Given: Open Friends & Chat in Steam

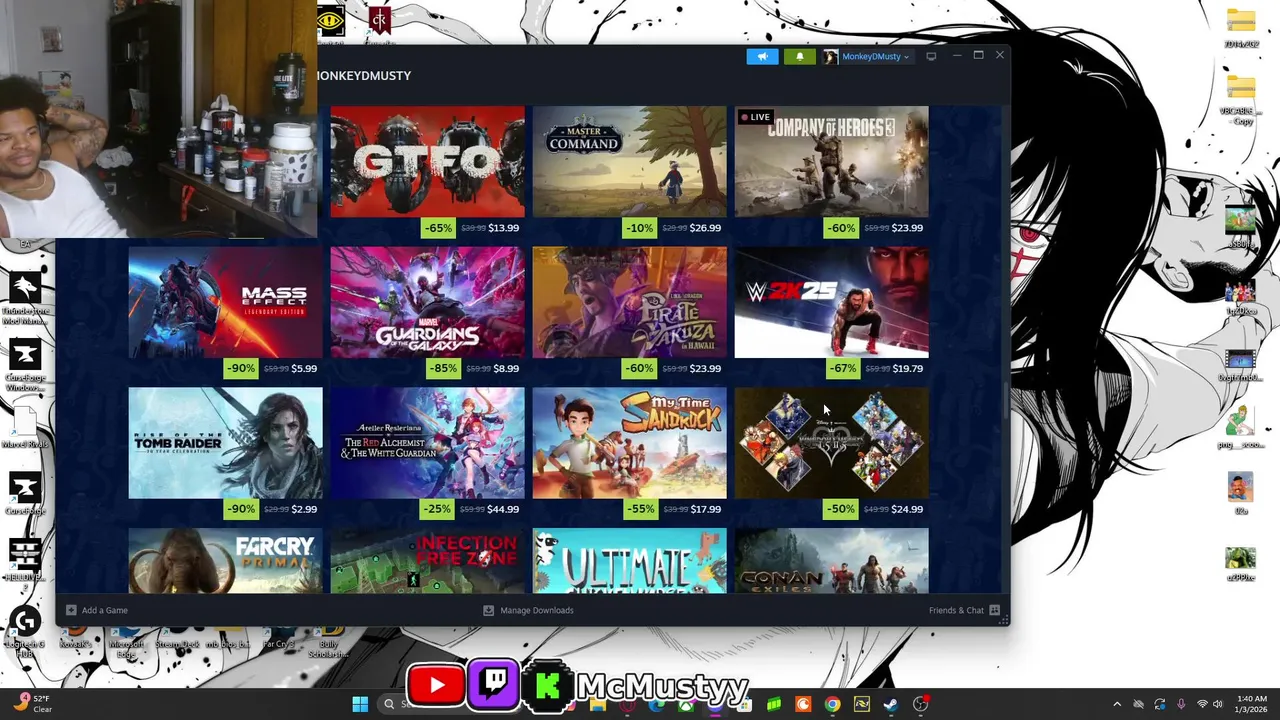Looking at the screenshot, I should pos(964,610).
